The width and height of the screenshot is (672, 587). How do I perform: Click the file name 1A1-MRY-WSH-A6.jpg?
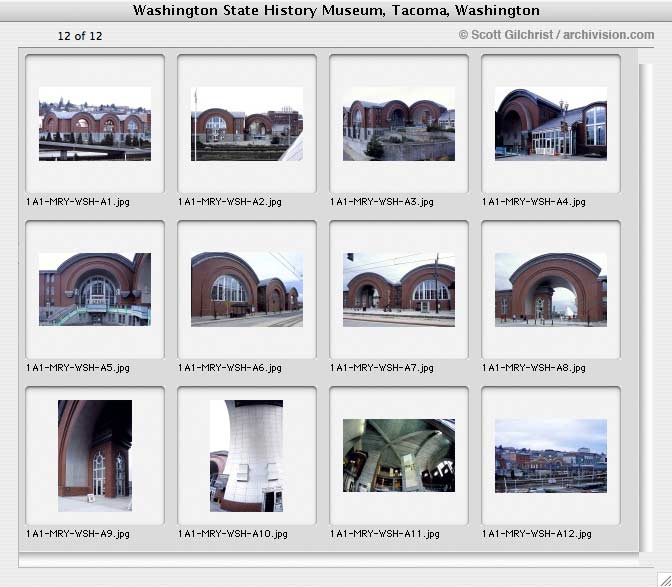[230, 368]
